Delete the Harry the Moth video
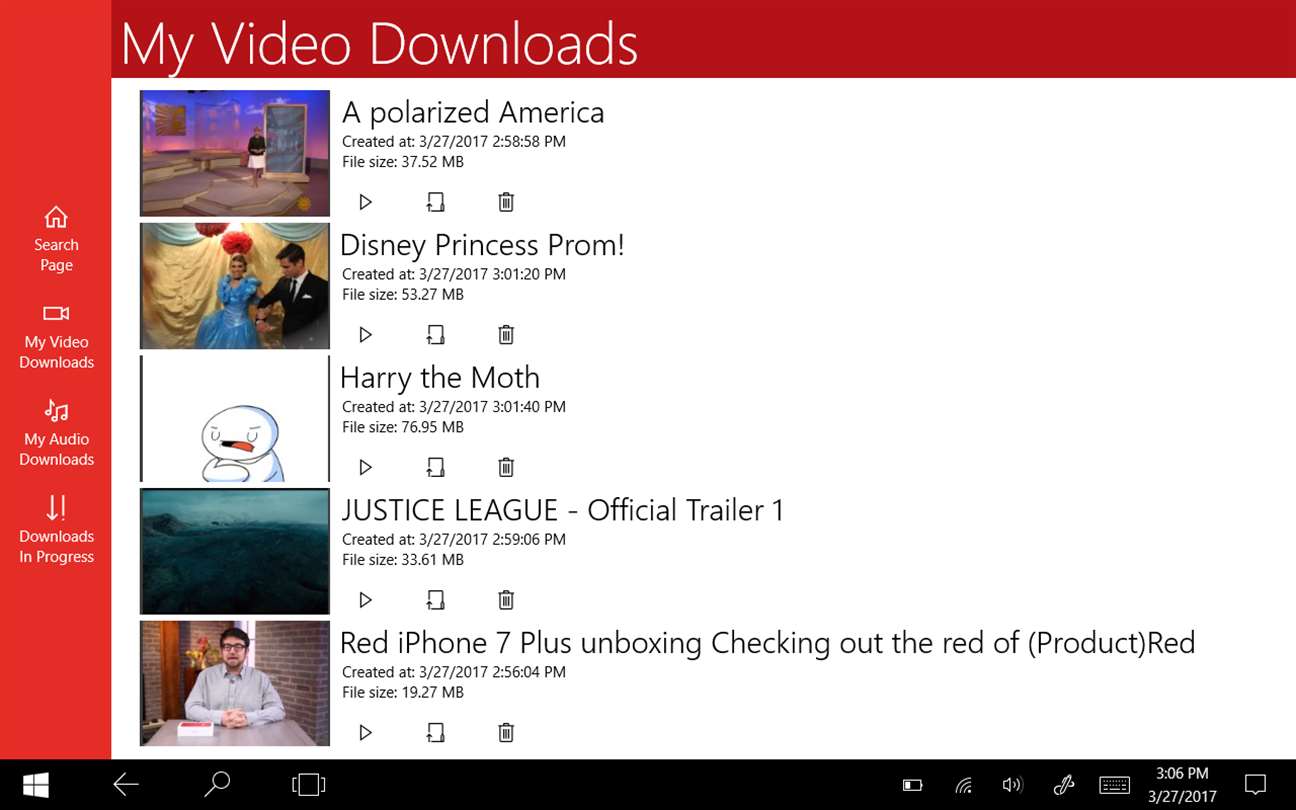 [x=506, y=467]
